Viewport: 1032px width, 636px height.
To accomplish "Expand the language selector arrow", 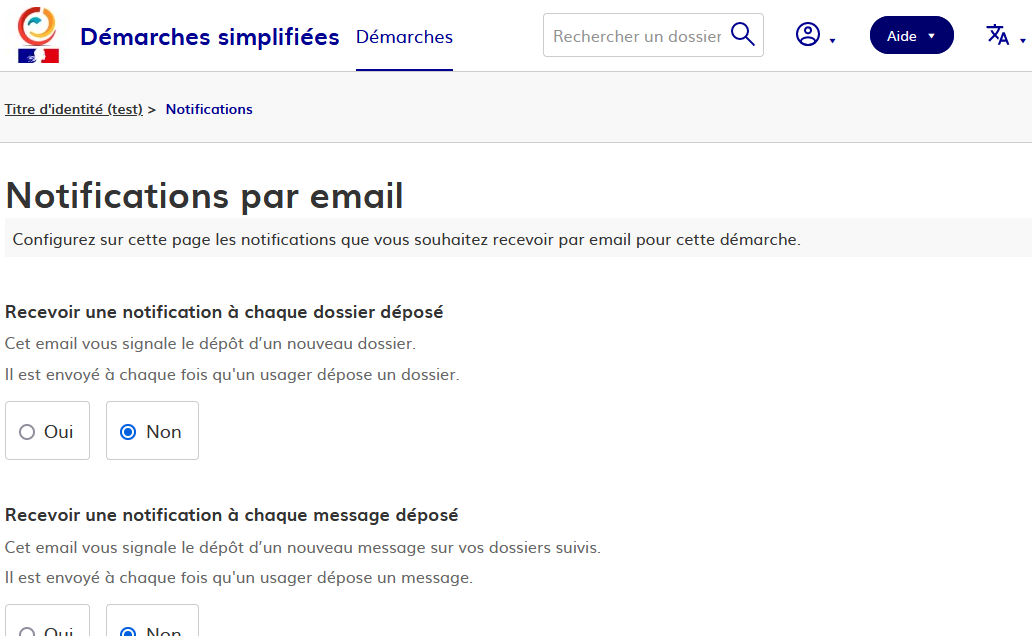I will [x=1023, y=41].
